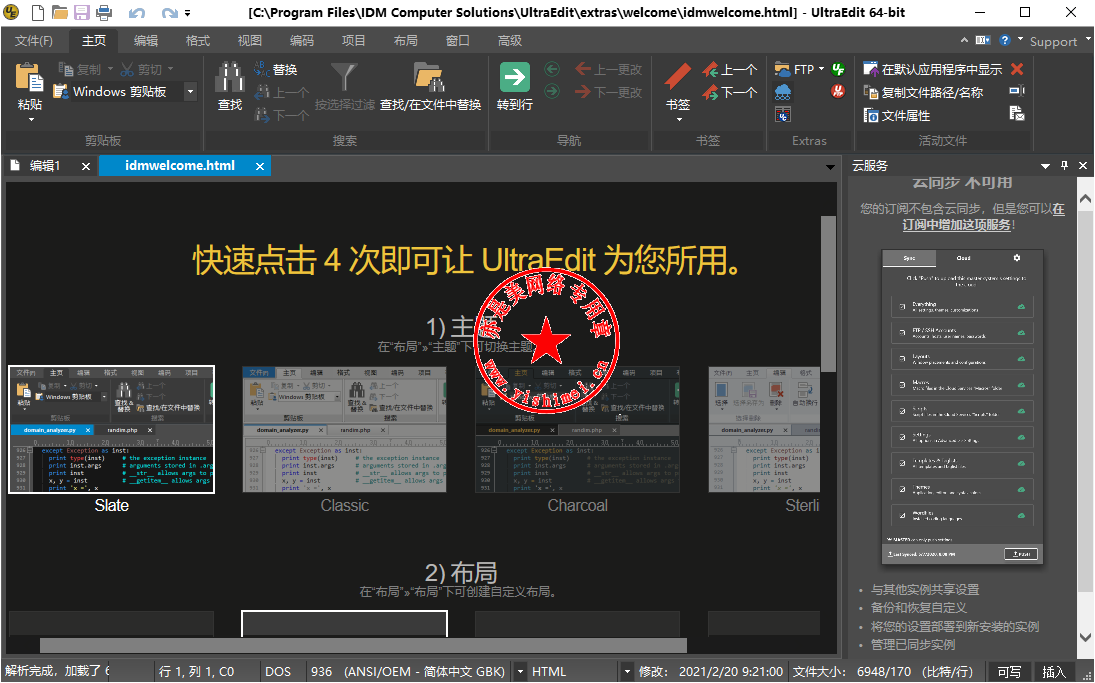Click the red Bookmark icon

[x=678, y=76]
